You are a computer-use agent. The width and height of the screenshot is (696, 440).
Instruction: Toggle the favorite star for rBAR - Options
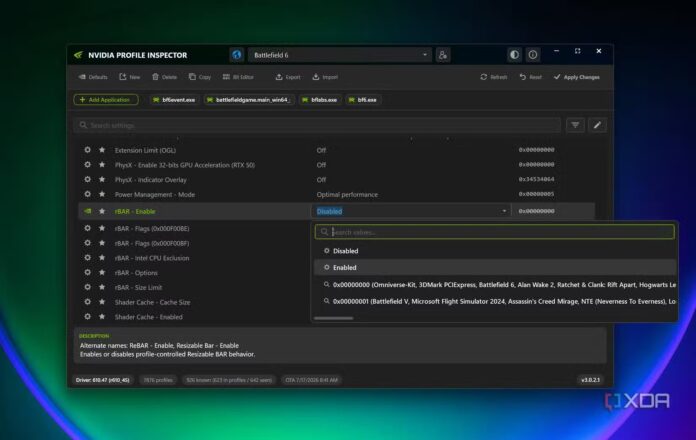pyautogui.click(x=102, y=272)
